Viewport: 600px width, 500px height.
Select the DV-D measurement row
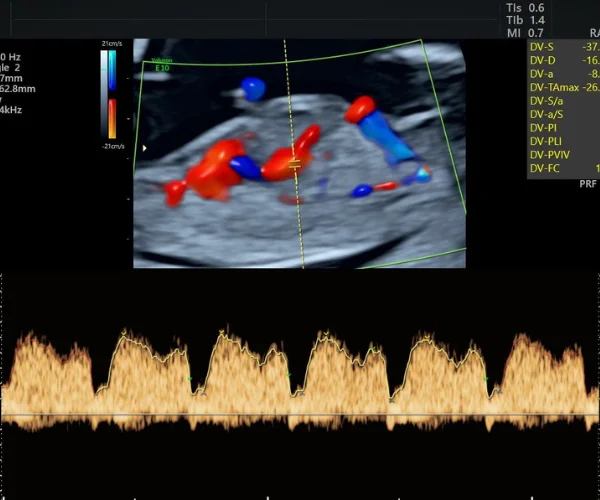pos(564,60)
